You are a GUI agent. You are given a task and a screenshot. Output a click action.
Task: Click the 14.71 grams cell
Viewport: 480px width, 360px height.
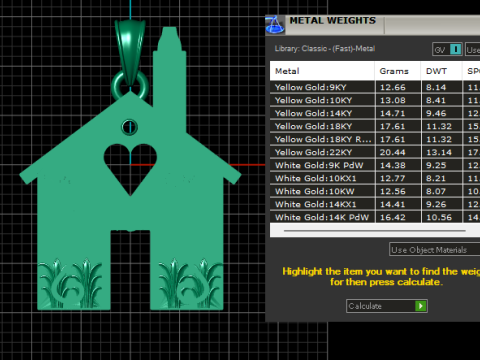pos(398,113)
